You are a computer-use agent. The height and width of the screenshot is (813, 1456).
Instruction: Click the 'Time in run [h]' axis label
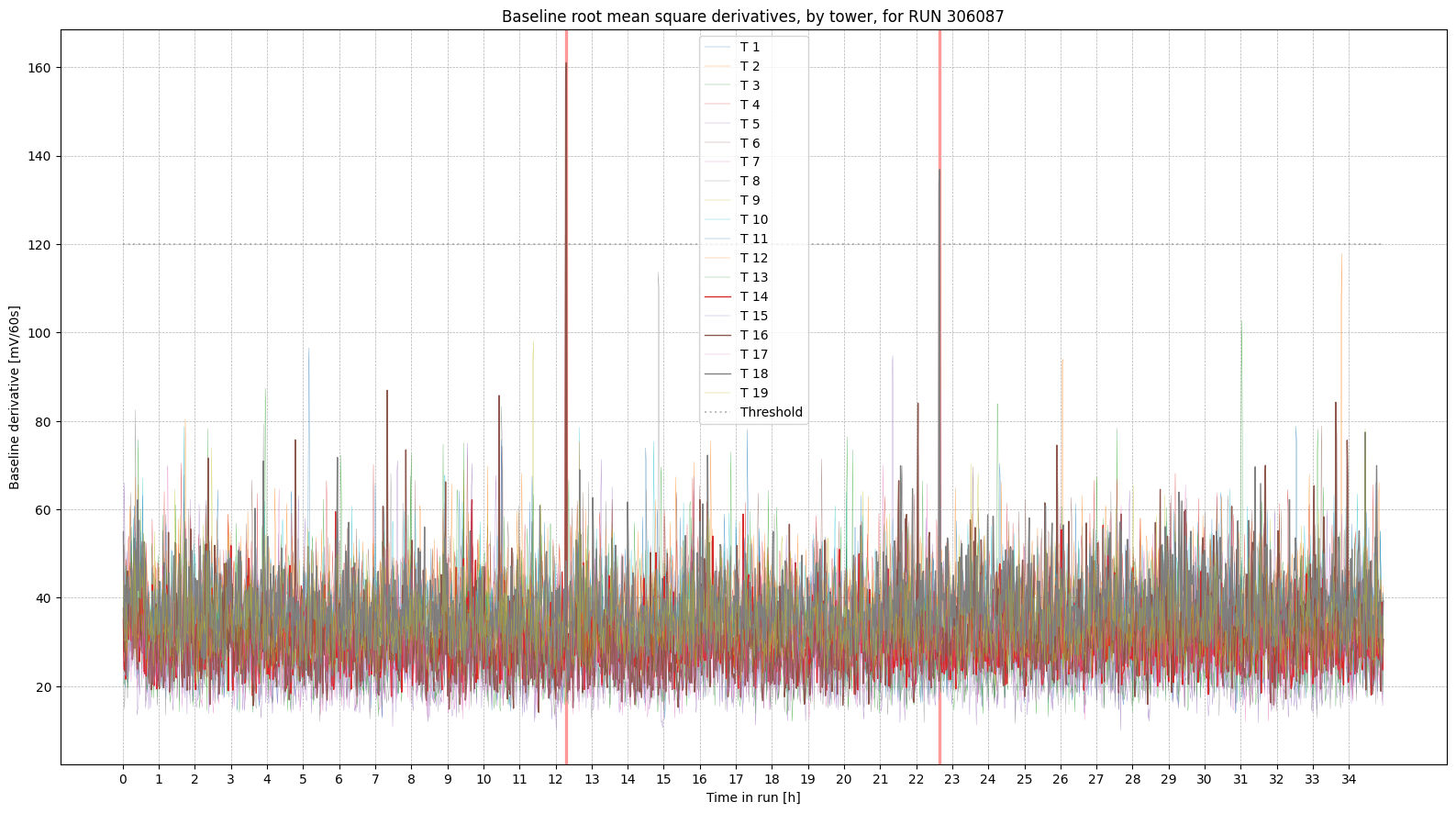[x=752, y=797]
